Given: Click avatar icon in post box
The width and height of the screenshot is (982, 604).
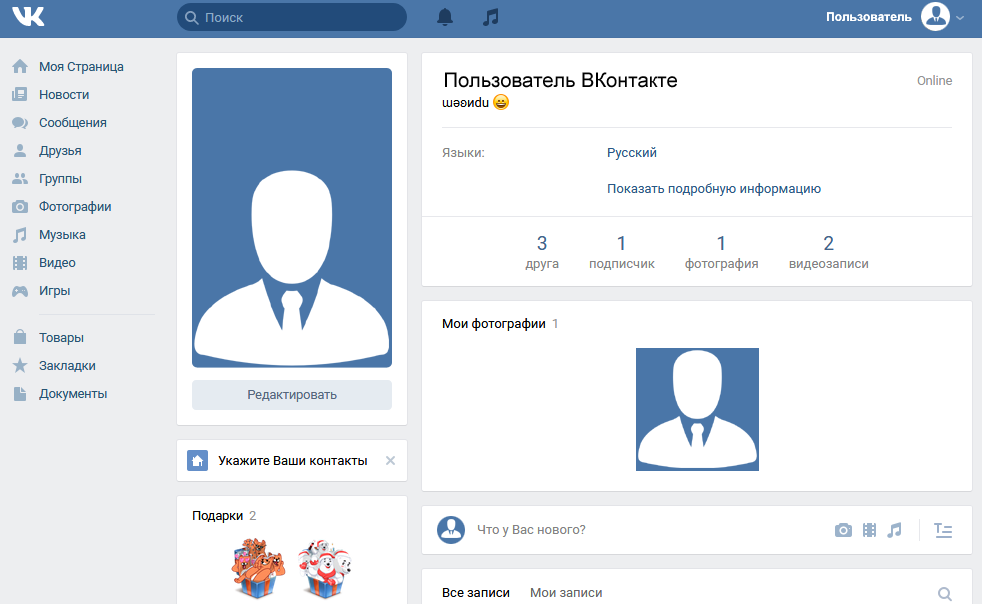Looking at the screenshot, I should point(451,530).
